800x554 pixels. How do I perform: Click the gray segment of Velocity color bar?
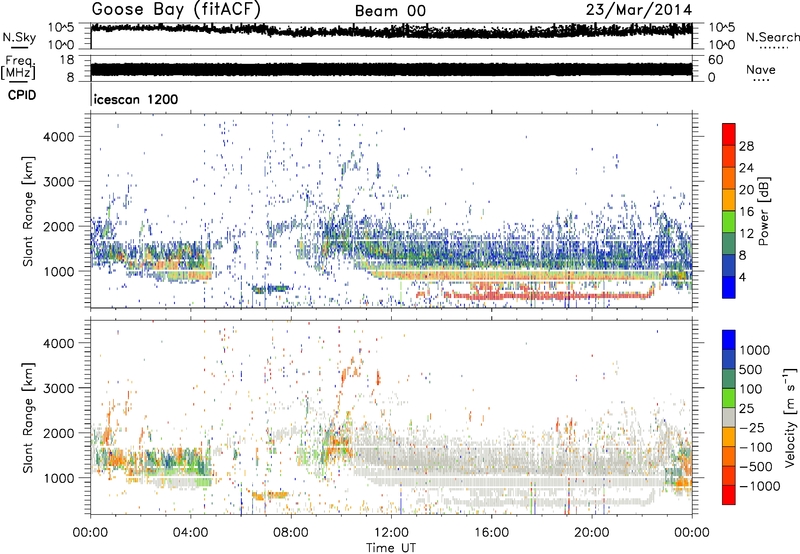[x=729, y=418]
